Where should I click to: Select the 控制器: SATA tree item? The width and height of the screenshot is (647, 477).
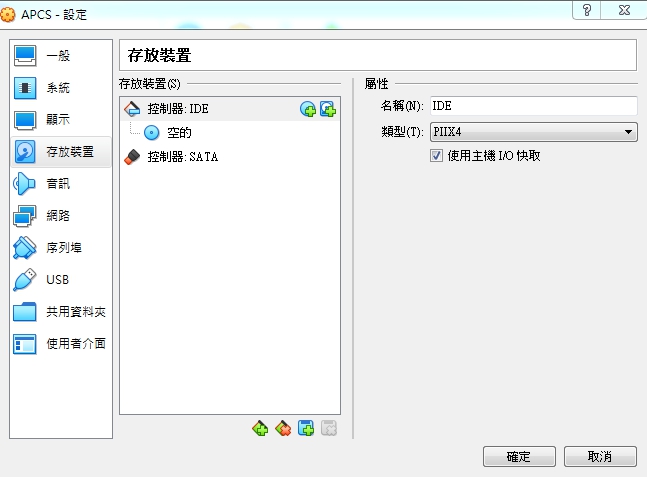pos(182,157)
